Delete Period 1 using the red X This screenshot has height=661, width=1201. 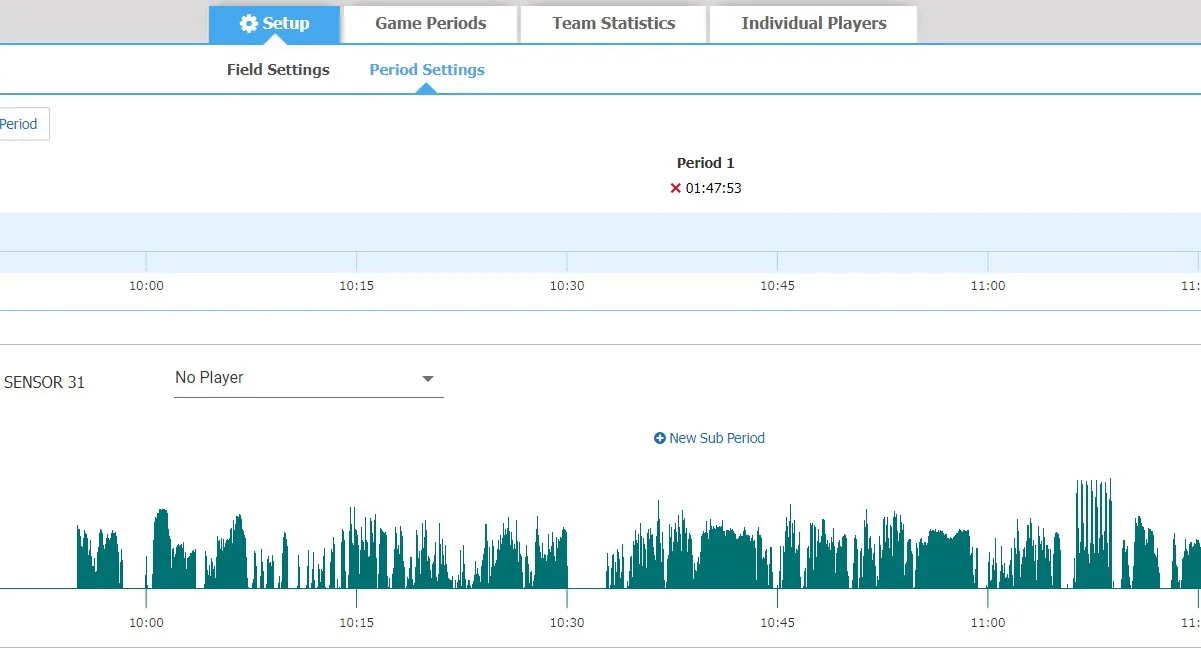pos(676,188)
